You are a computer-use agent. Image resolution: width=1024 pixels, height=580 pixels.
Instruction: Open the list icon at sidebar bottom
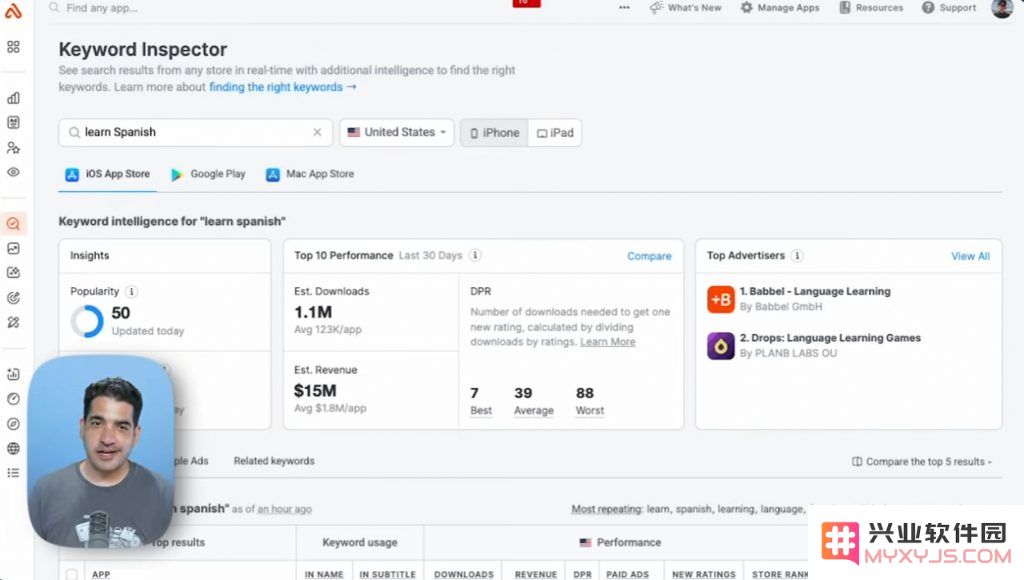point(13,473)
